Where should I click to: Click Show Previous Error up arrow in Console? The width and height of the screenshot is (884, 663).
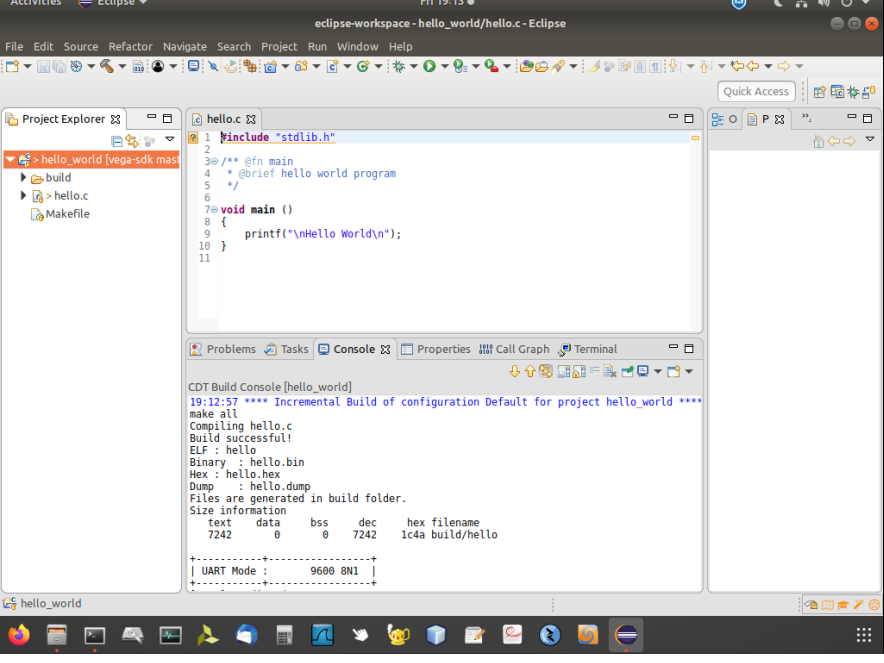pos(530,371)
